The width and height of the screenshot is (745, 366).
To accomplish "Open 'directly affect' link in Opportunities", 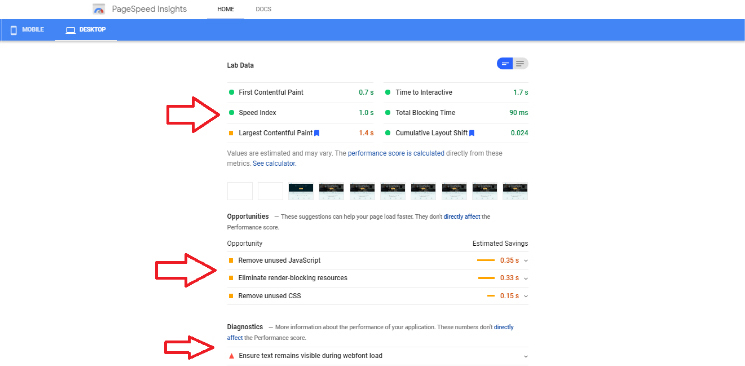I will (x=462, y=217).
